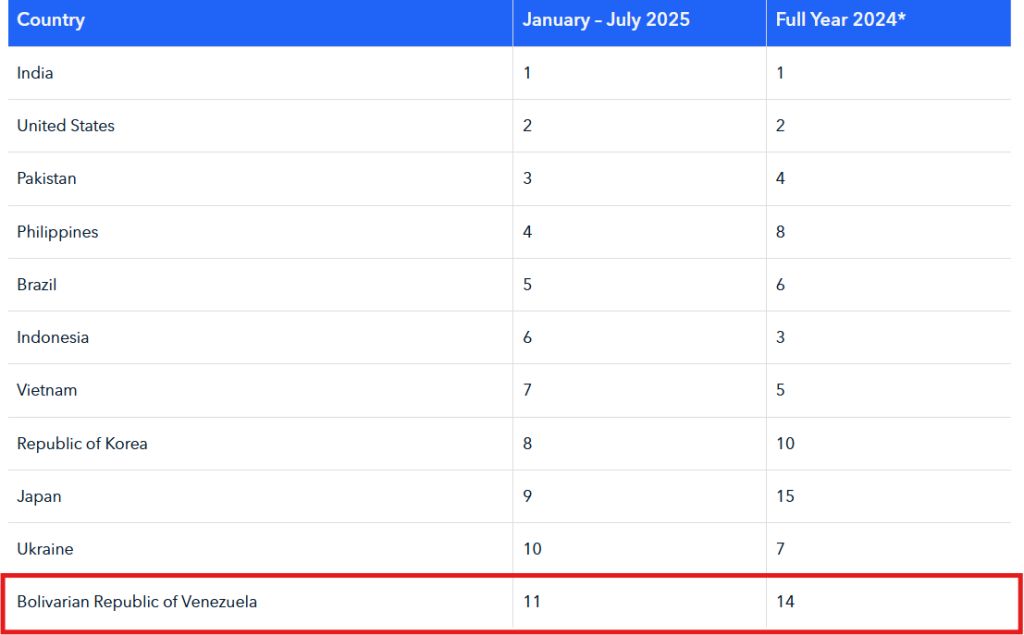The height and width of the screenshot is (635, 1024).
Task: Click the Full Year 2024* column header
Action: [841, 20]
